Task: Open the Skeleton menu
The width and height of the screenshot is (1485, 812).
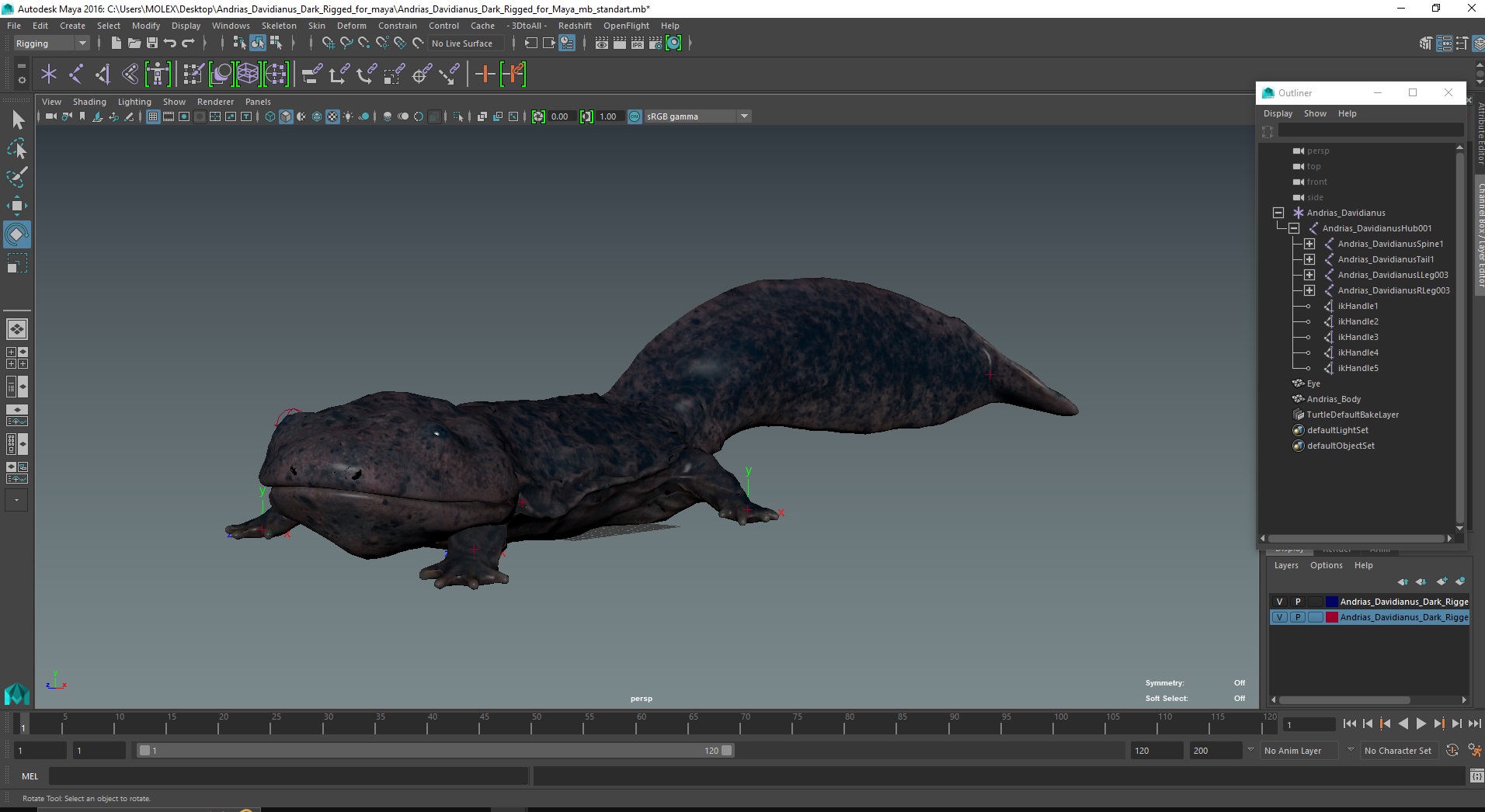Action: pos(279,26)
